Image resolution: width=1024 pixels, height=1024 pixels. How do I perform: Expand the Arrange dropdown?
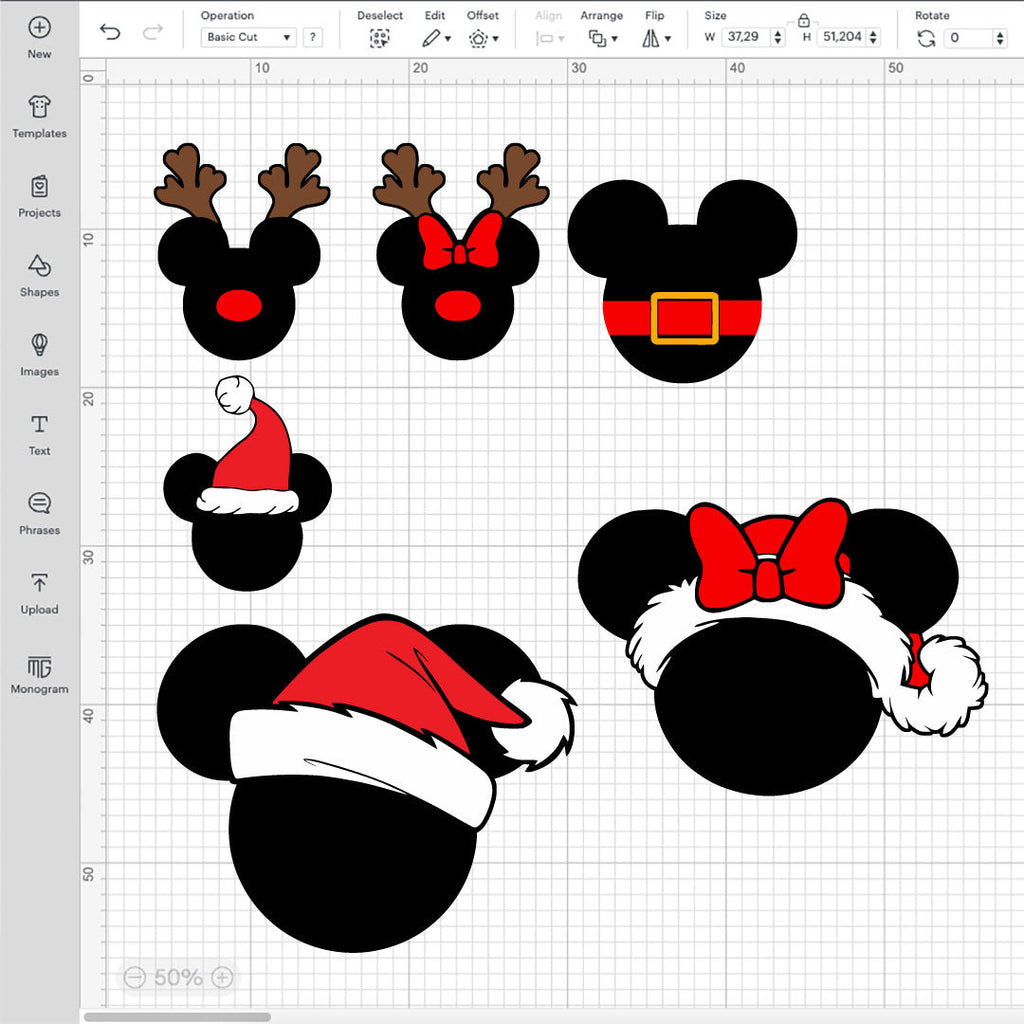point(601,38)
